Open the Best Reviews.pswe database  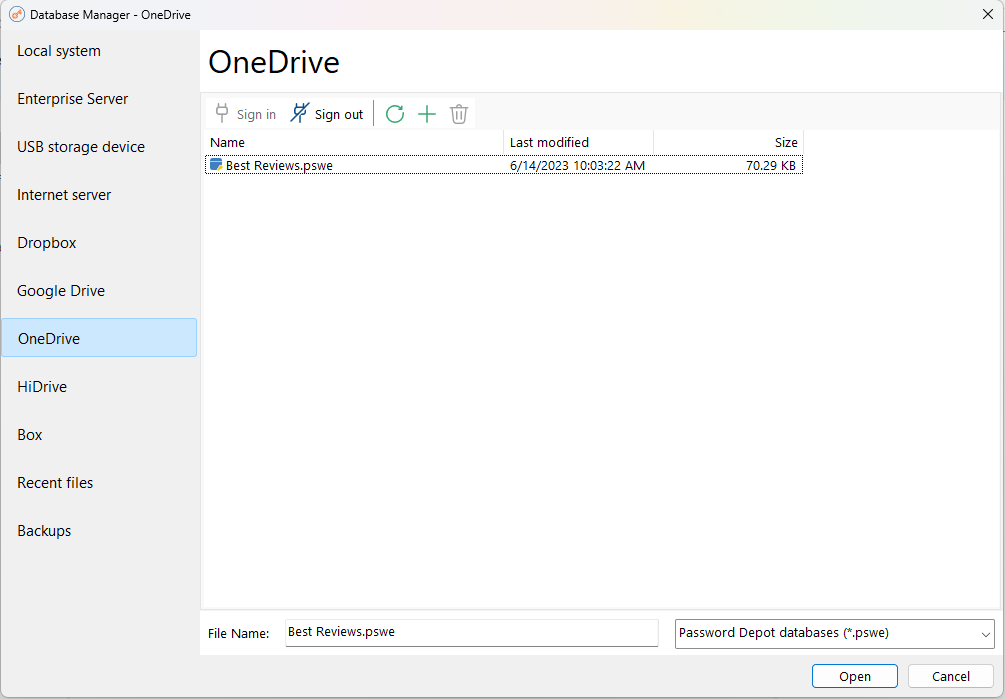[x=854, y=676]
